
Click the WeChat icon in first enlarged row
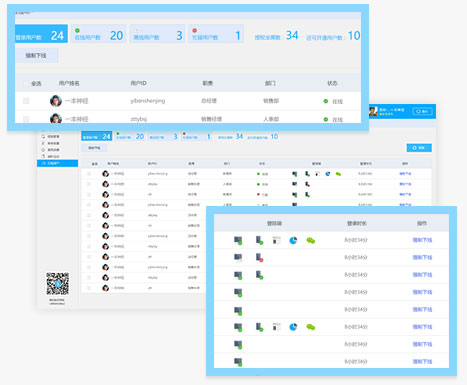[310, 241]
